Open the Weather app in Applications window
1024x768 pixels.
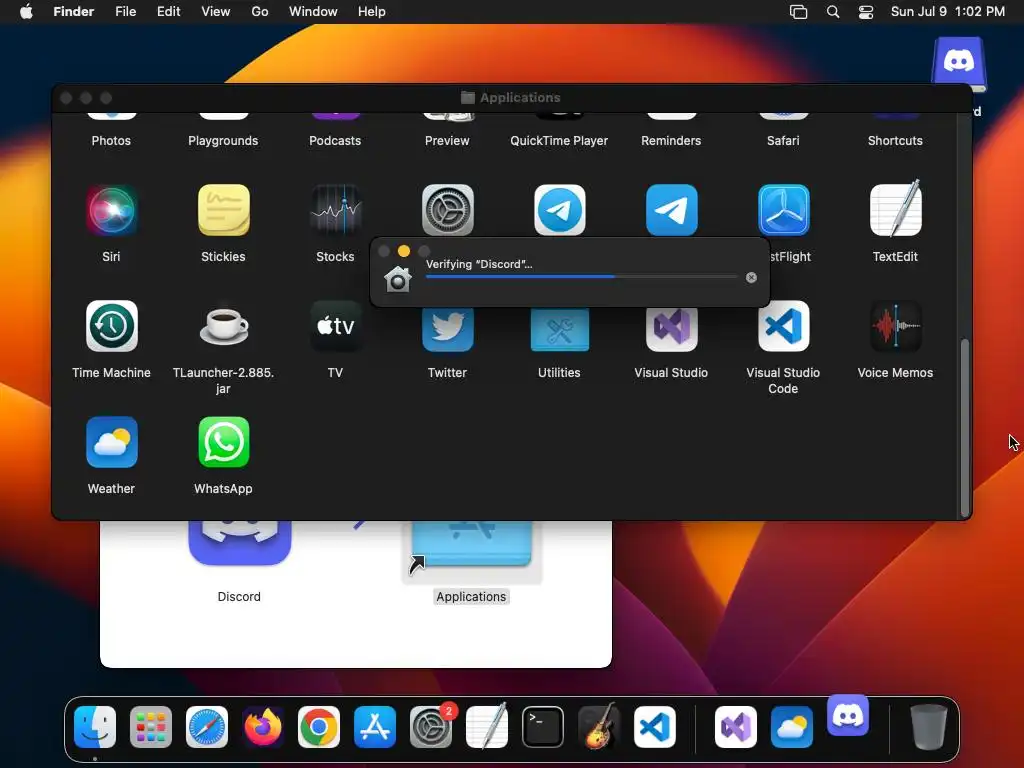pyautogui.click(x=112, y=442)
